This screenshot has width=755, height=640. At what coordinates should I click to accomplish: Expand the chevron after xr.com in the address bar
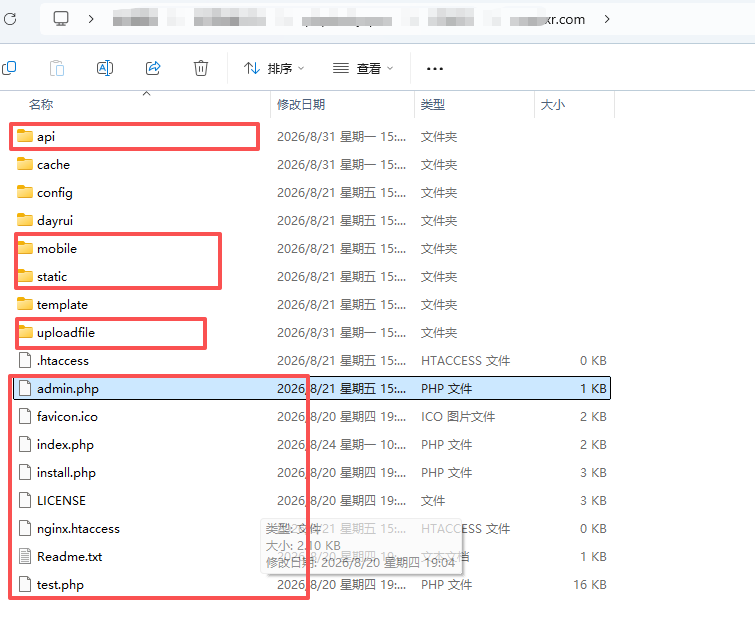[x=607, y=19]
